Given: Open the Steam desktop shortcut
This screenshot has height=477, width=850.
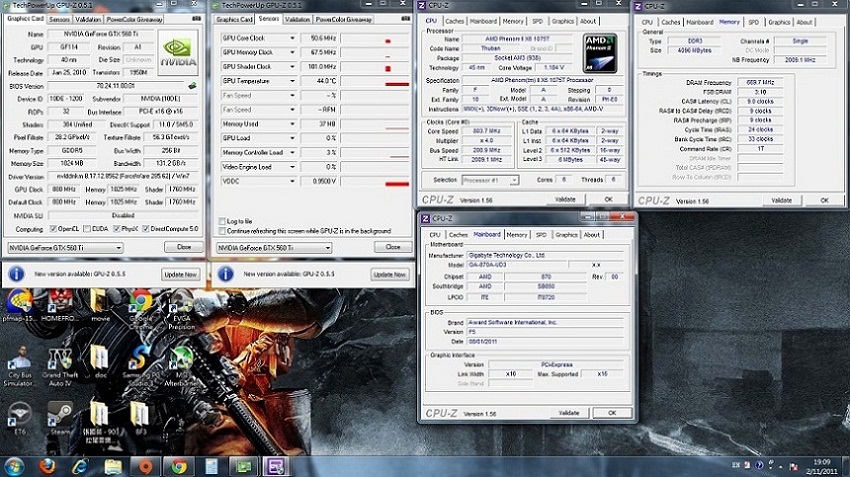Looking at the screenshot, I should (x=60, y=418).
